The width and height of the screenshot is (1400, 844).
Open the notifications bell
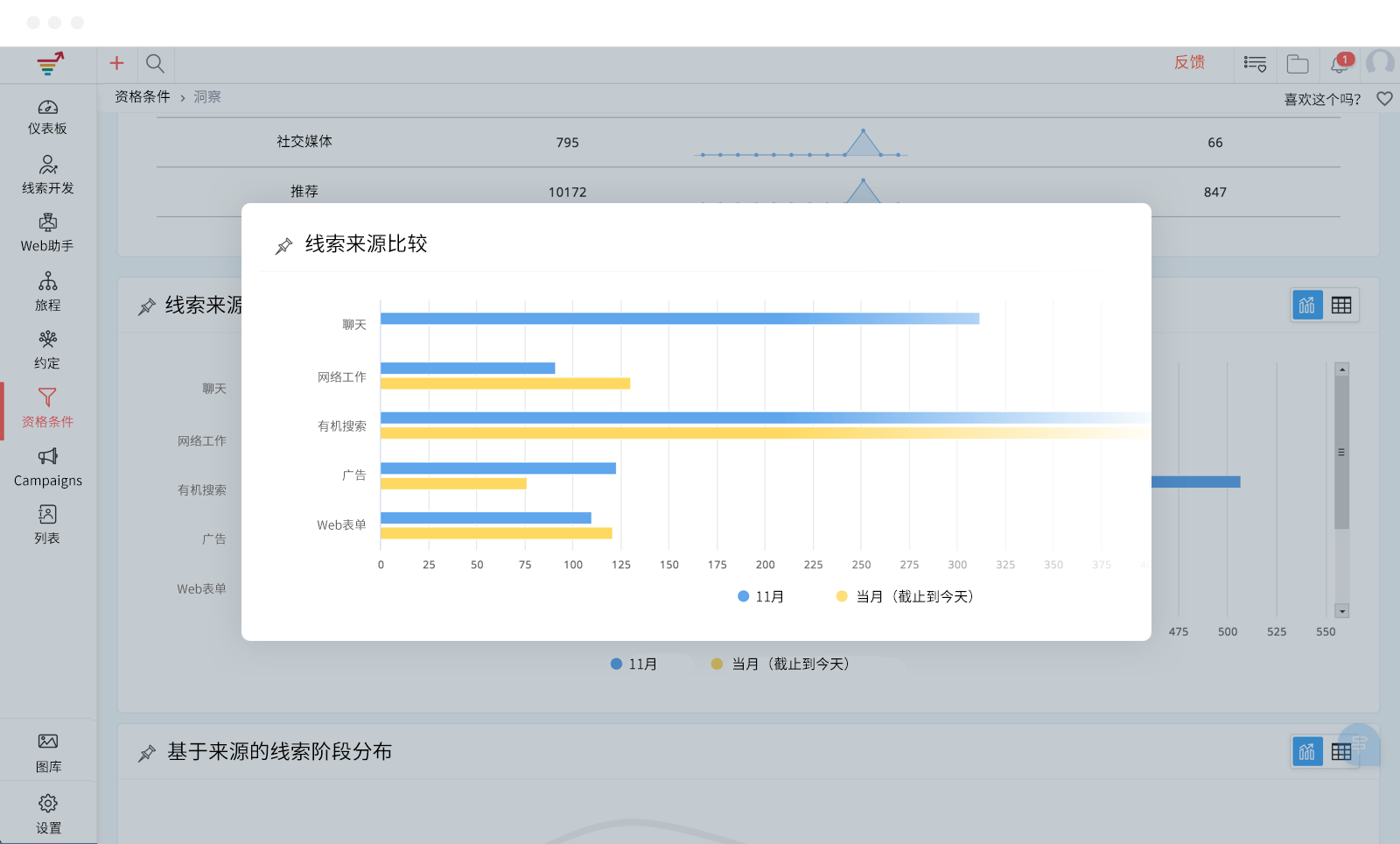coord(1338,64)
